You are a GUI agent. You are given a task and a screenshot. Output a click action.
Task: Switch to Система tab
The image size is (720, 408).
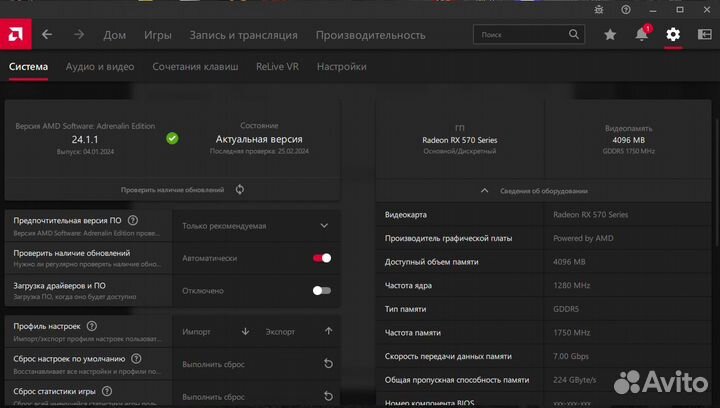[x=28, y=67]
